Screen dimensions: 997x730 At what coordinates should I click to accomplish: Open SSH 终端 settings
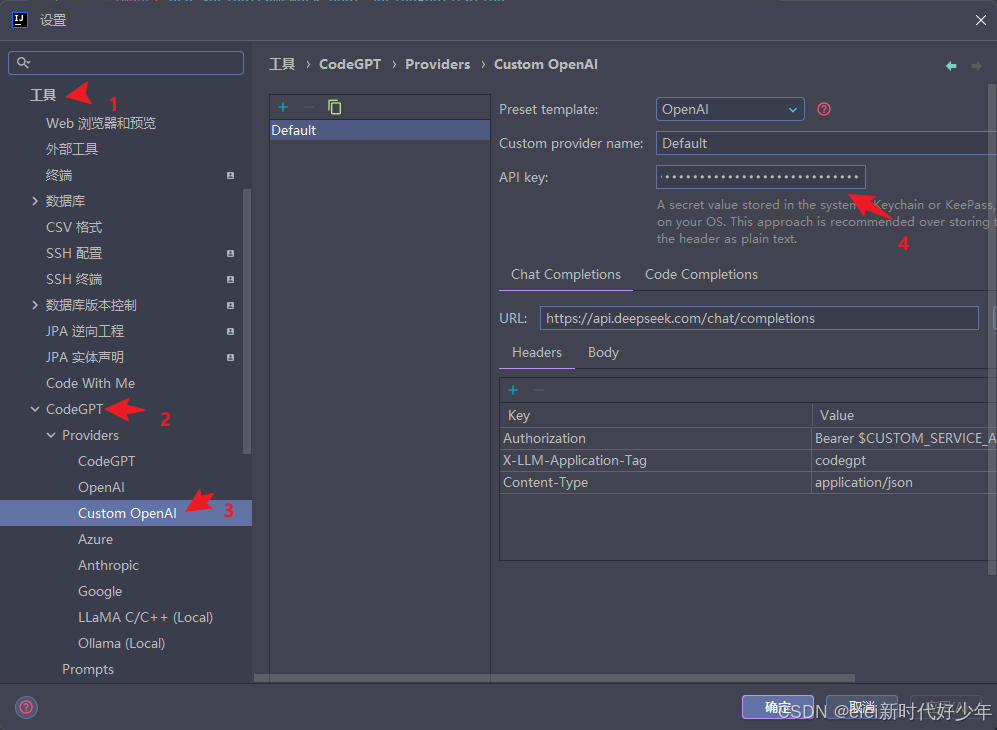coord(74,280)
